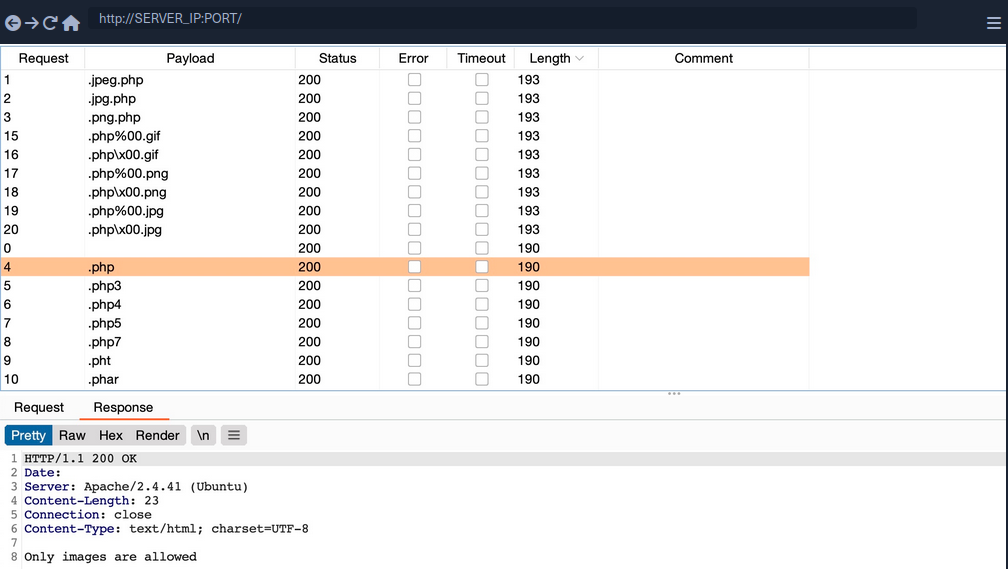
Task: Sort results by the Payload column header
Action: (190, 59)
